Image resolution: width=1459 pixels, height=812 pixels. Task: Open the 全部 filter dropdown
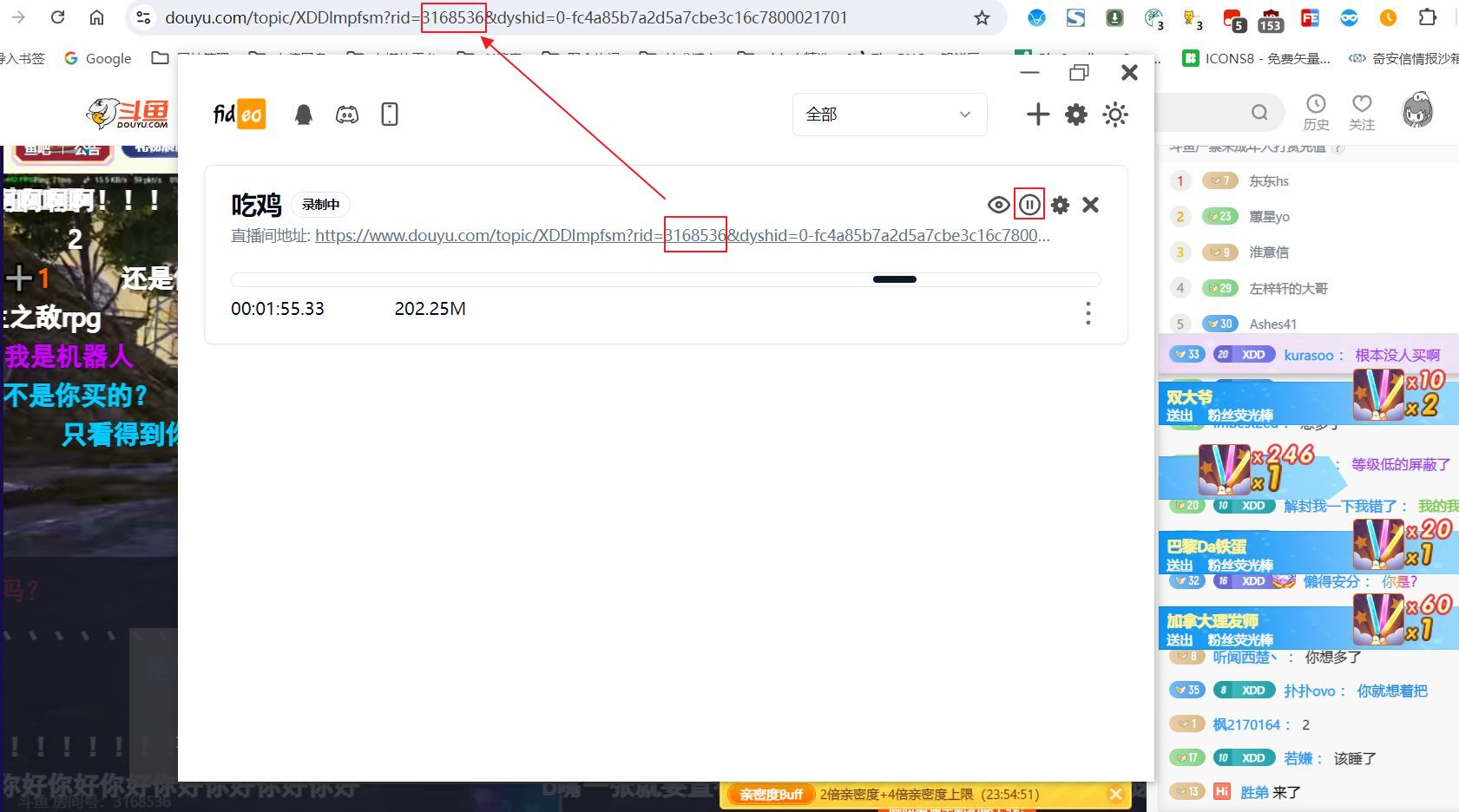[x=889, y=115]
